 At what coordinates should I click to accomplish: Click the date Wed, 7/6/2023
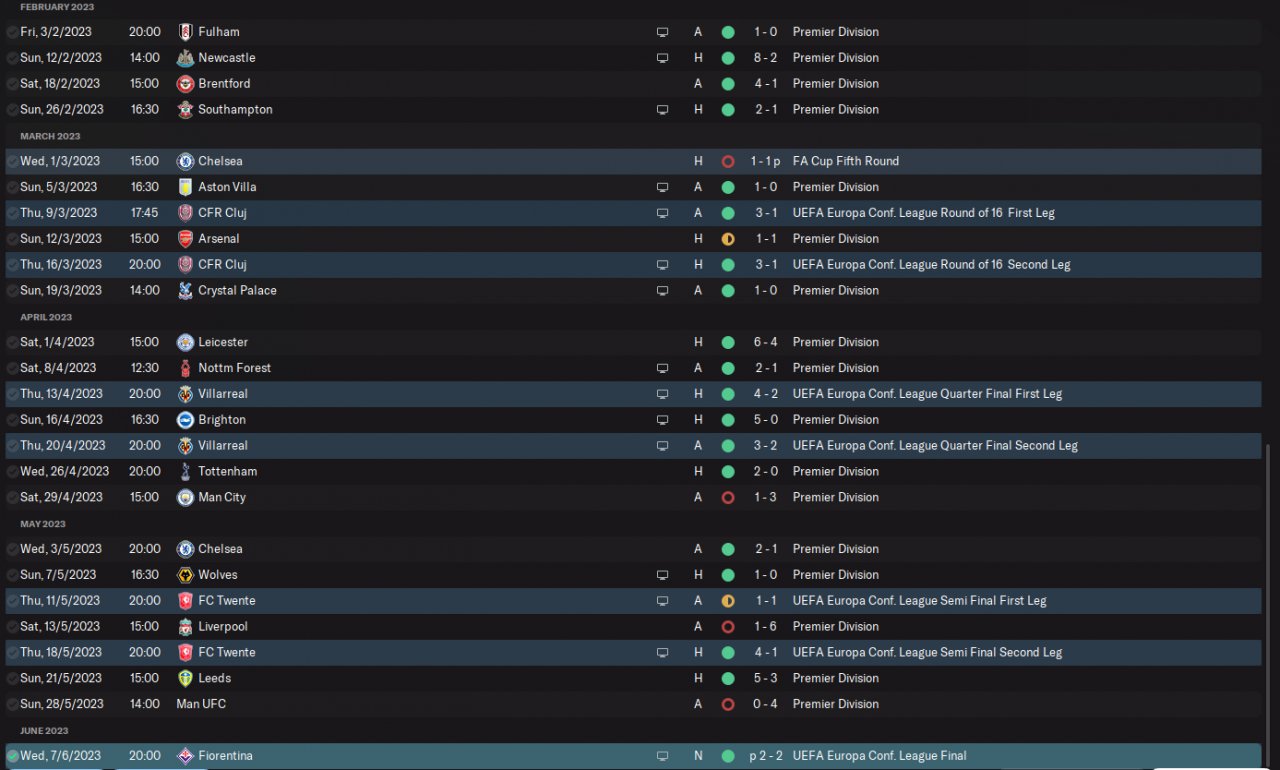[x=60, y=756]
